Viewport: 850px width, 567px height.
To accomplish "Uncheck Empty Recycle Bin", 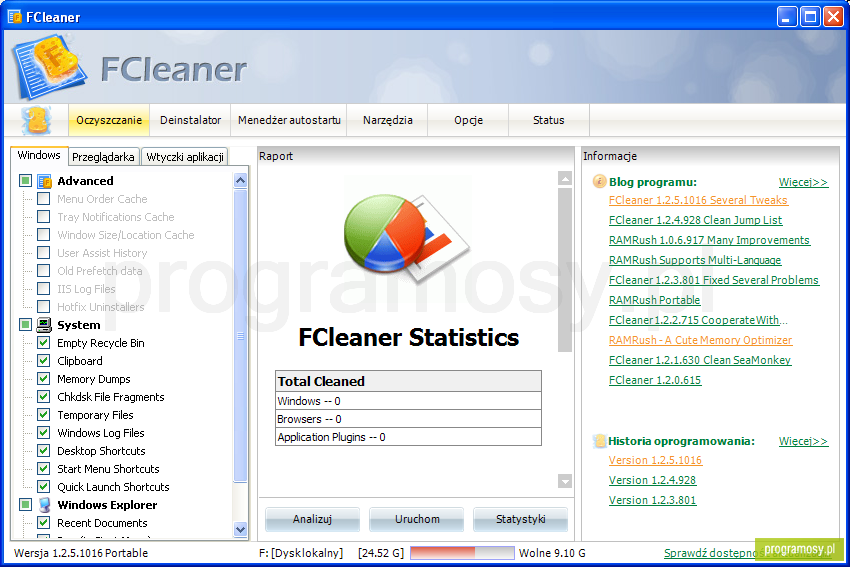I will 43,343.
